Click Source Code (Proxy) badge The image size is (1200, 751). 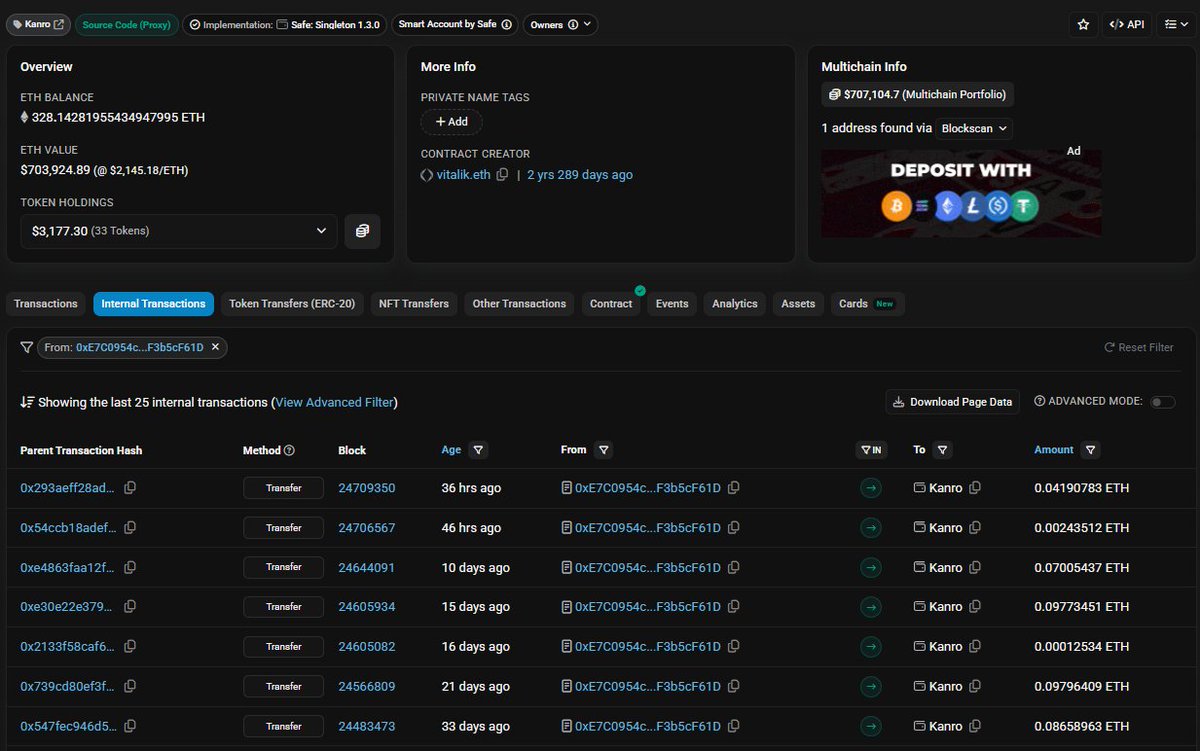127,24
